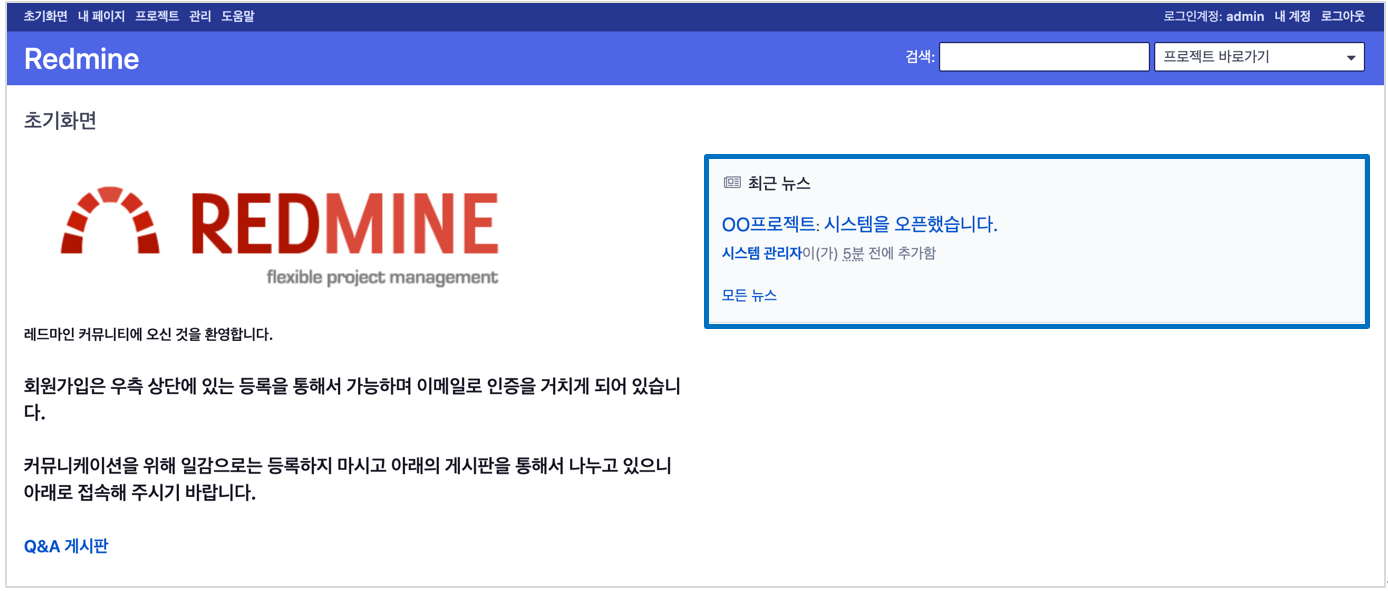Click the 레드마인 커뮤니티 welcome text
This screenshot has height=591, width=1388.
click(x=148, y=334)
